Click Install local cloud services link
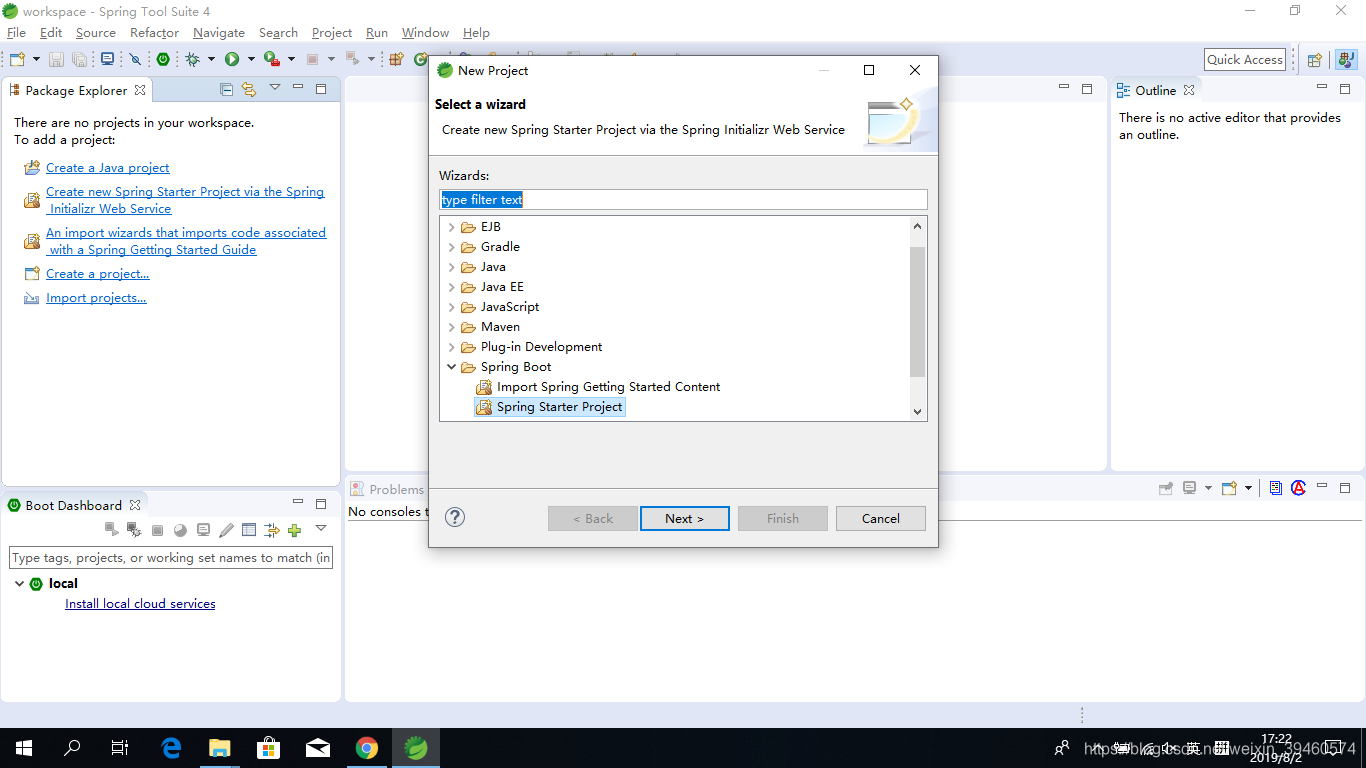1366x768 pixels. tap(140, 604)
